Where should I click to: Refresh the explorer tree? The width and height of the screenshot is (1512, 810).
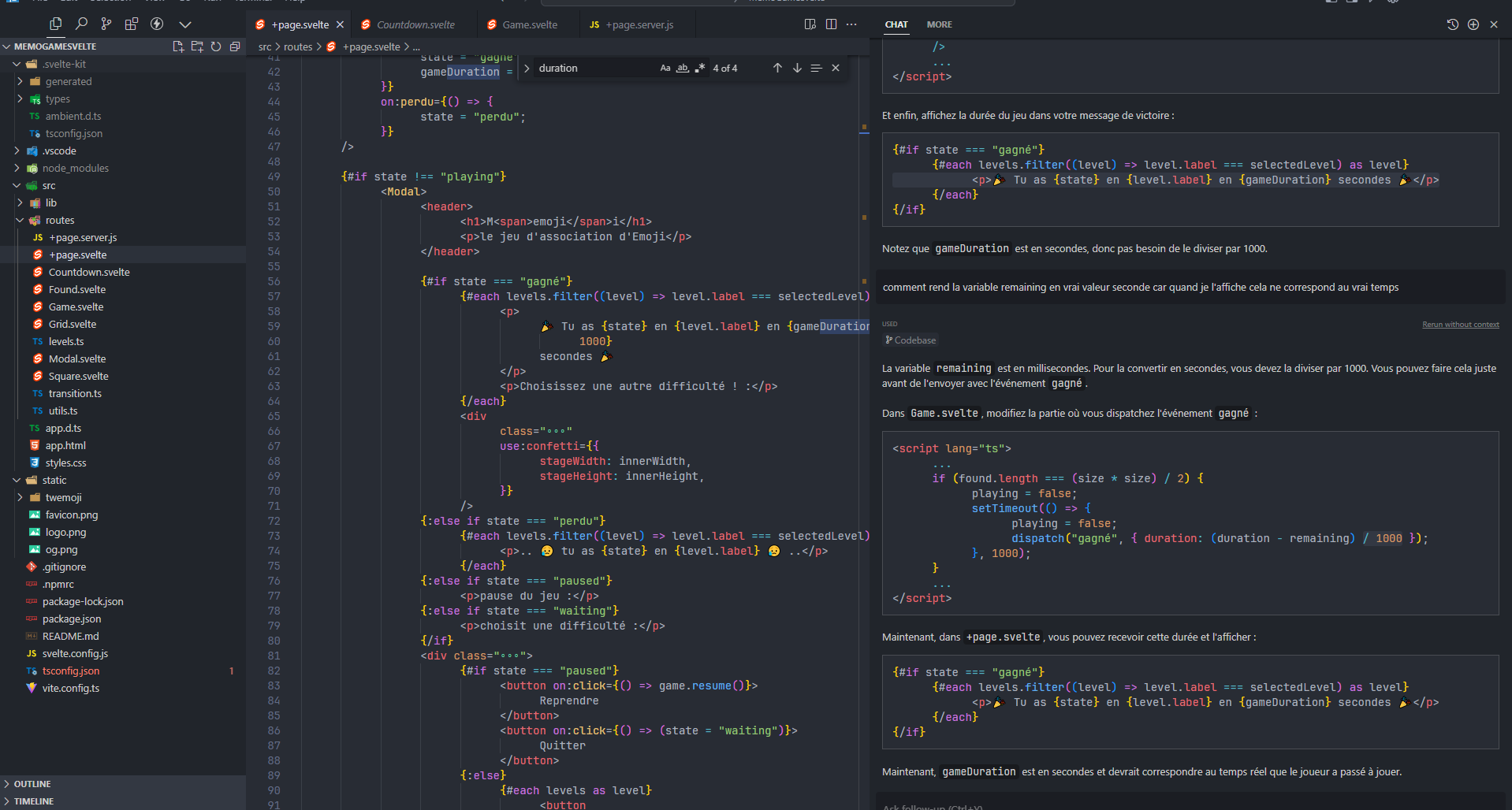point(216,46)
